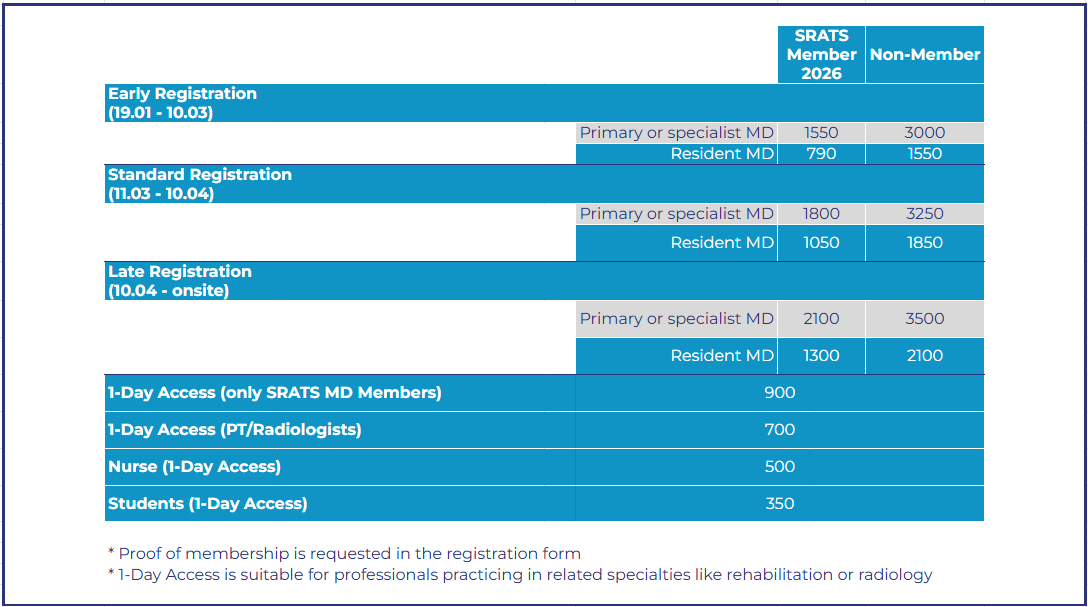Screen dimensions: 1088x607
Task: Click the 1850 standard resident non-member price
Action: [925, 243]
